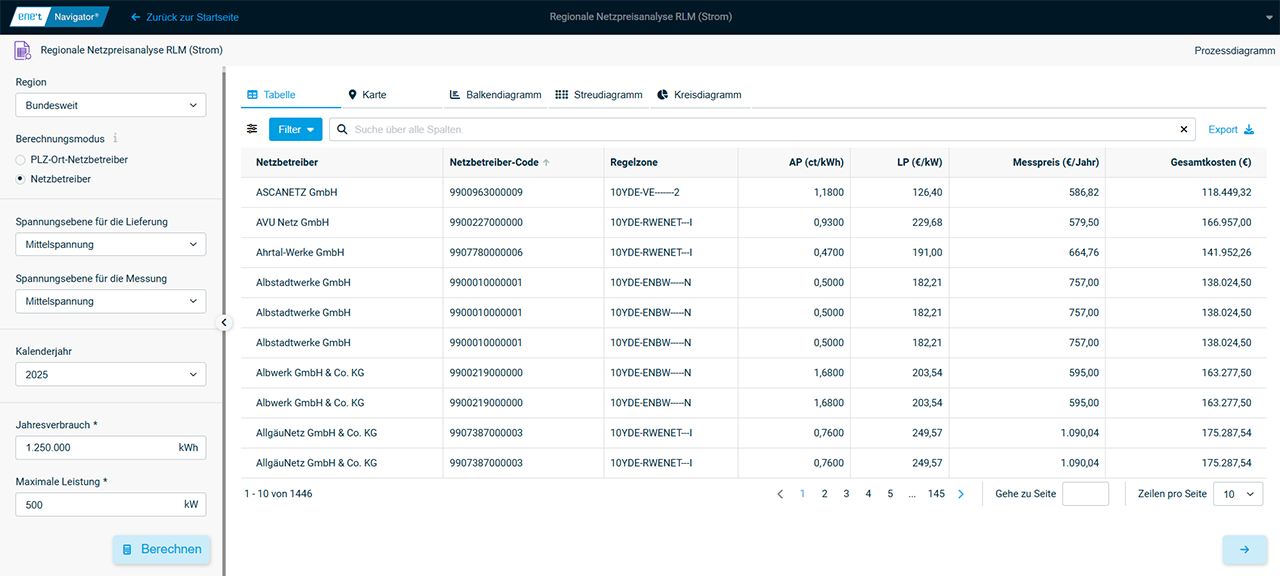1280x576 pixels.
Task: Open column settings sliders icon
Action: click(x=252, y=129)
